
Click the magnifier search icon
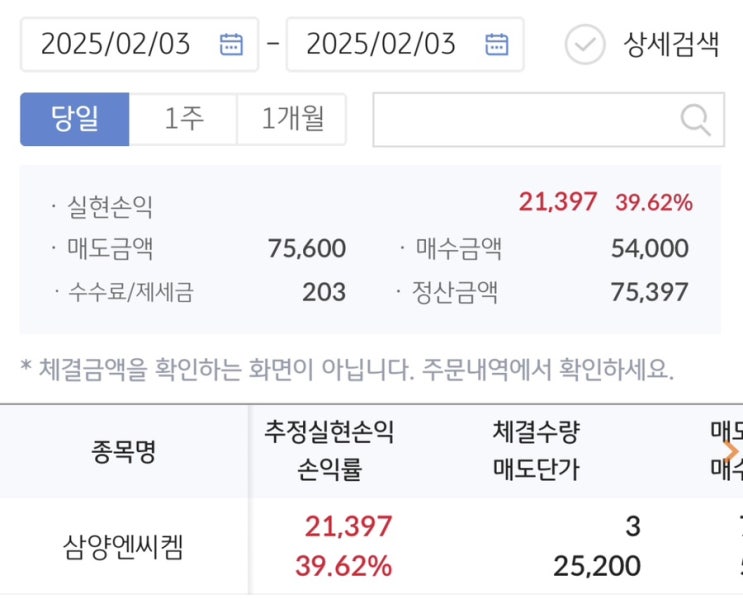click(x=695, y=120)
